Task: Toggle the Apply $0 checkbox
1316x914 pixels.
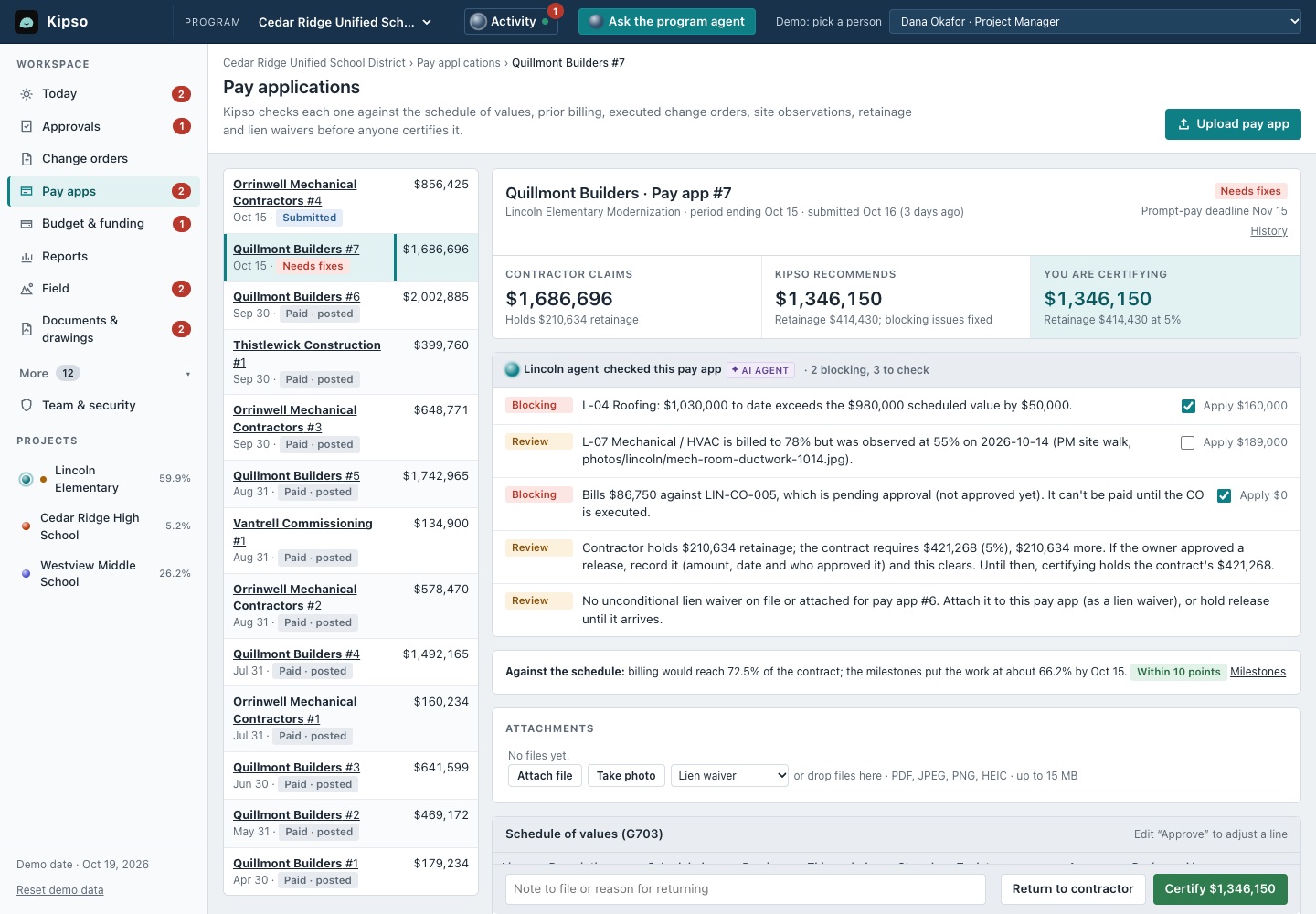Action: 1225,495
